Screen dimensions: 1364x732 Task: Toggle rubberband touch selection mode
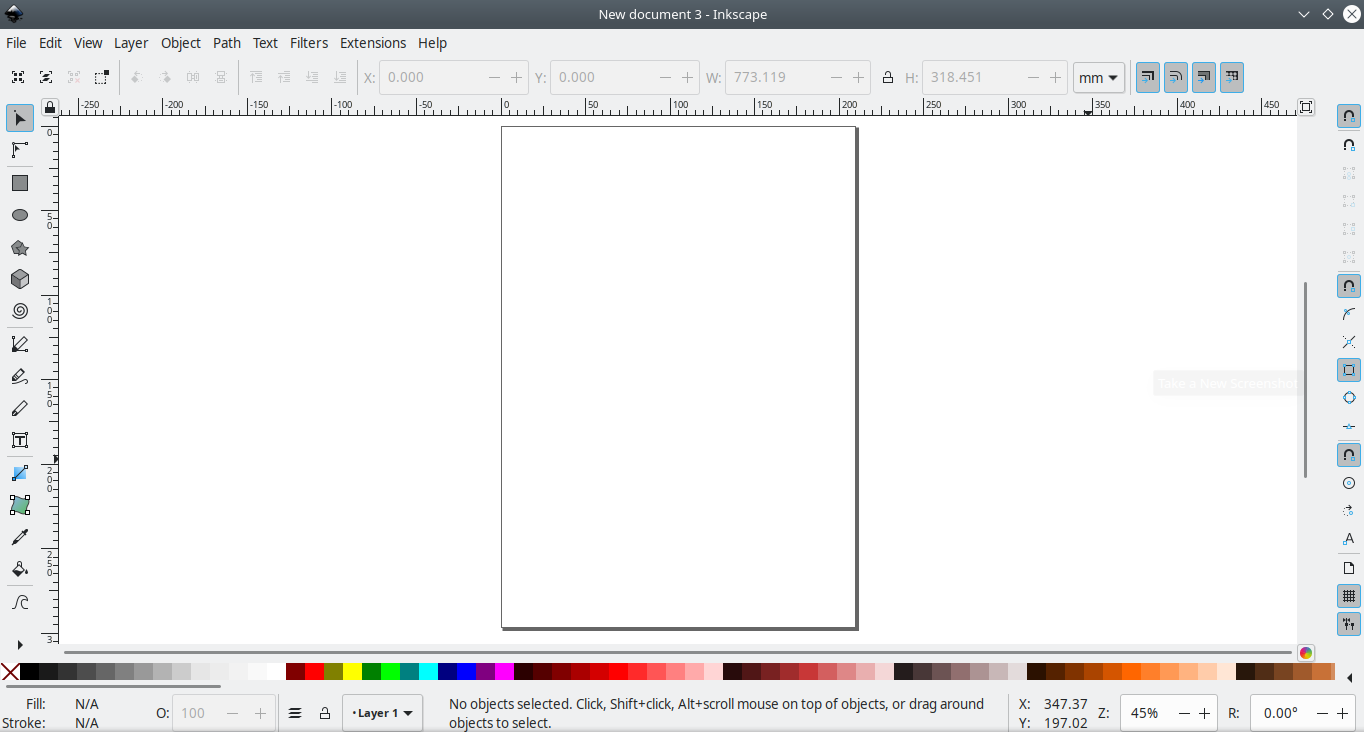pos(102,77)
